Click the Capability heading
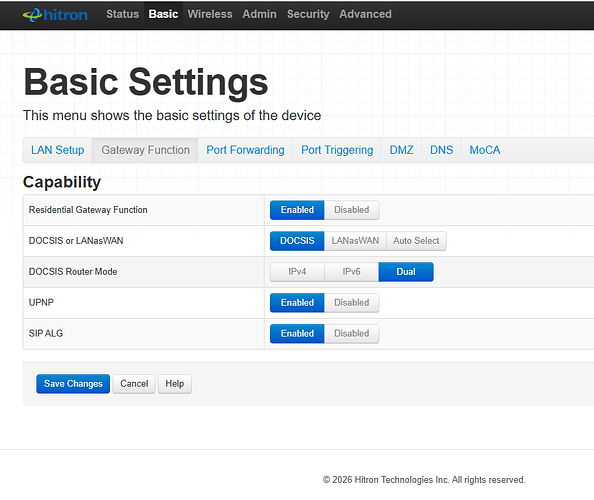The image size is (594, 500). [62, 182]
